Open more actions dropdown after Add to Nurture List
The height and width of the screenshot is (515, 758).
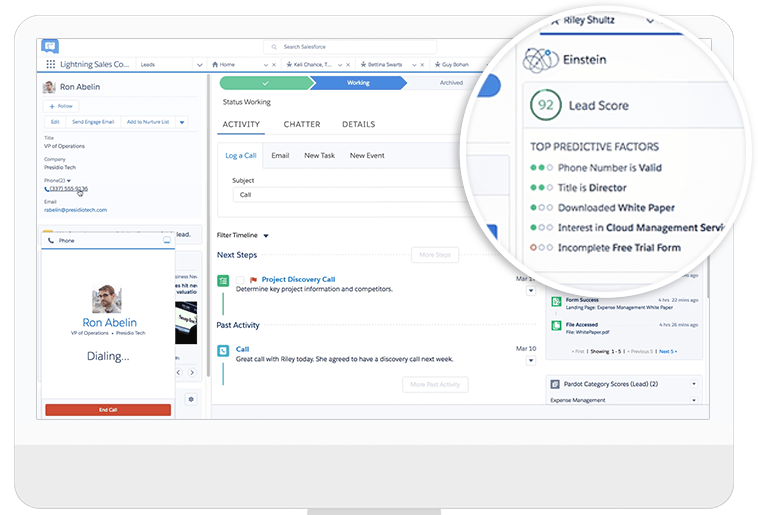tap(182, 122)
